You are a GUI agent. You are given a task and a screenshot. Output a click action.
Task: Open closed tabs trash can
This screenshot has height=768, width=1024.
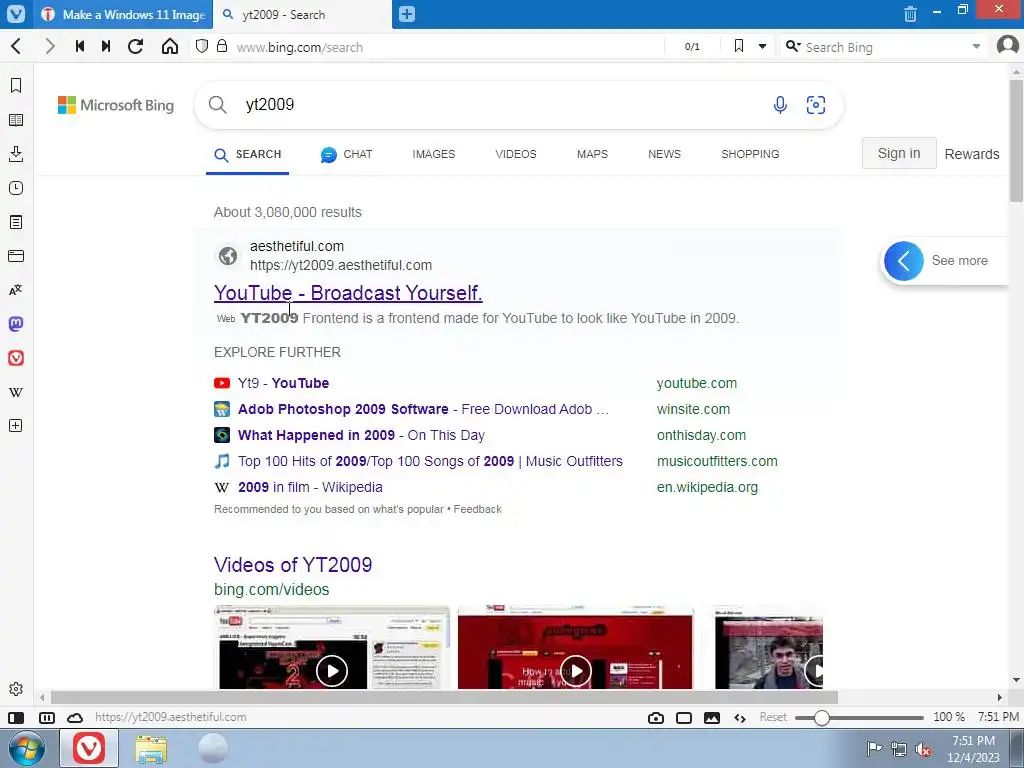(910, 14)
